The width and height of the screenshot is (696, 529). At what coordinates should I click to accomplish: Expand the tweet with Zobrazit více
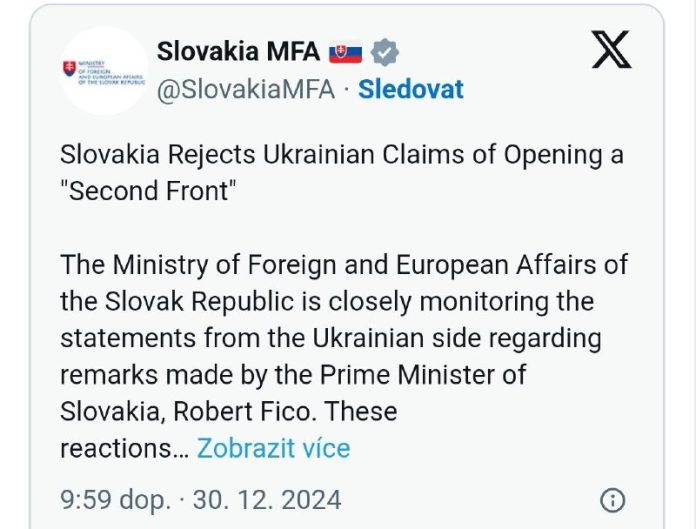[273, 447]
